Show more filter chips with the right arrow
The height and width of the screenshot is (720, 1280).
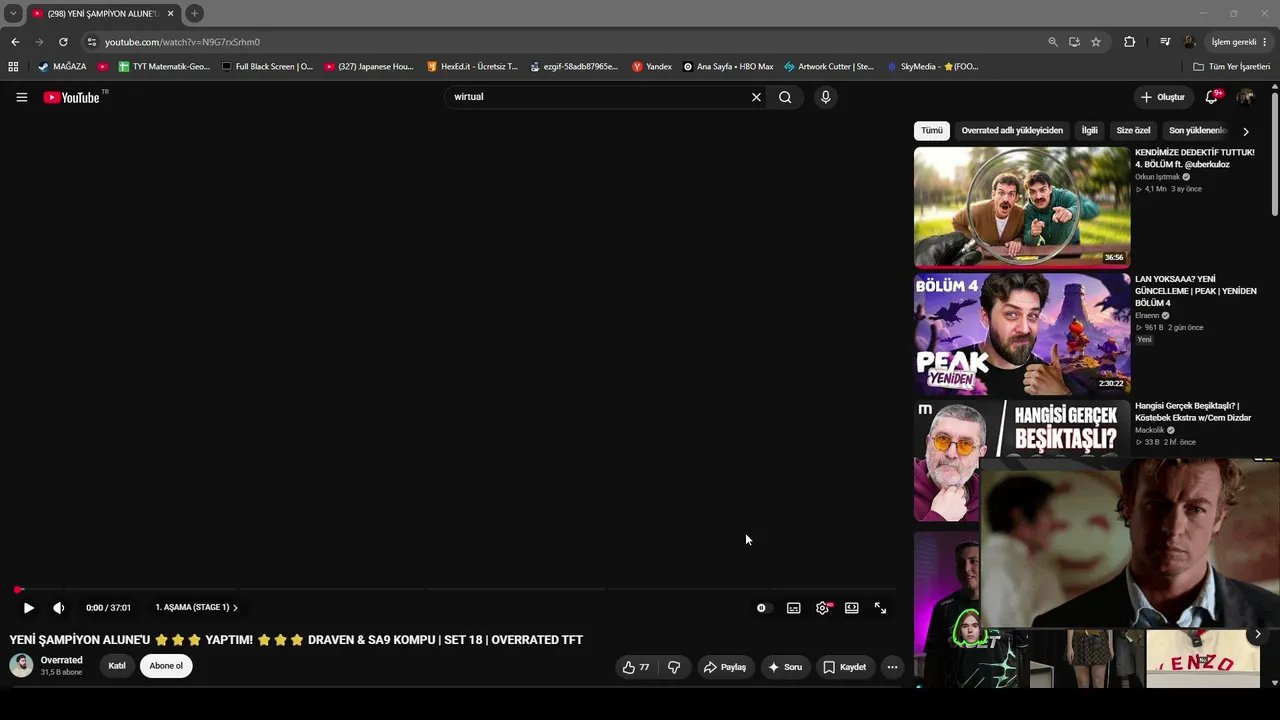point(1246,131)
